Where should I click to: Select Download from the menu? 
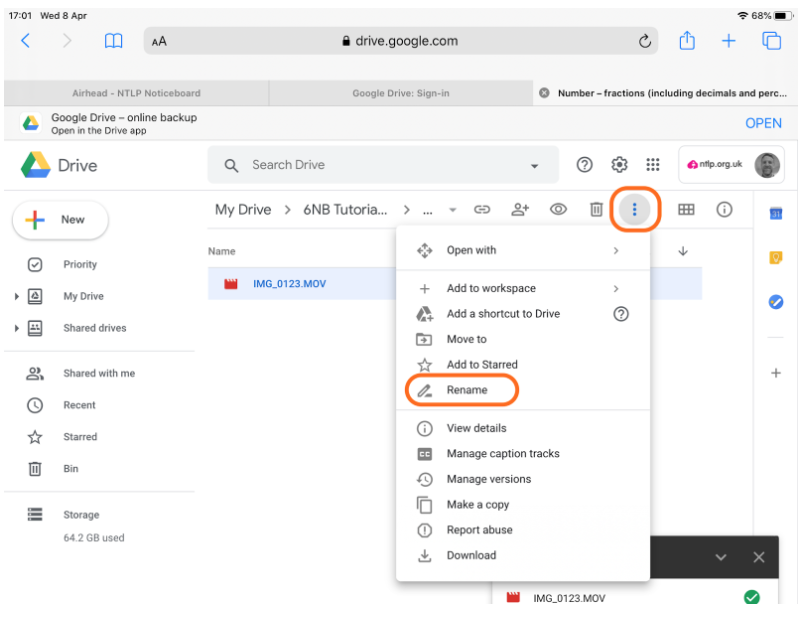point(523,556)
